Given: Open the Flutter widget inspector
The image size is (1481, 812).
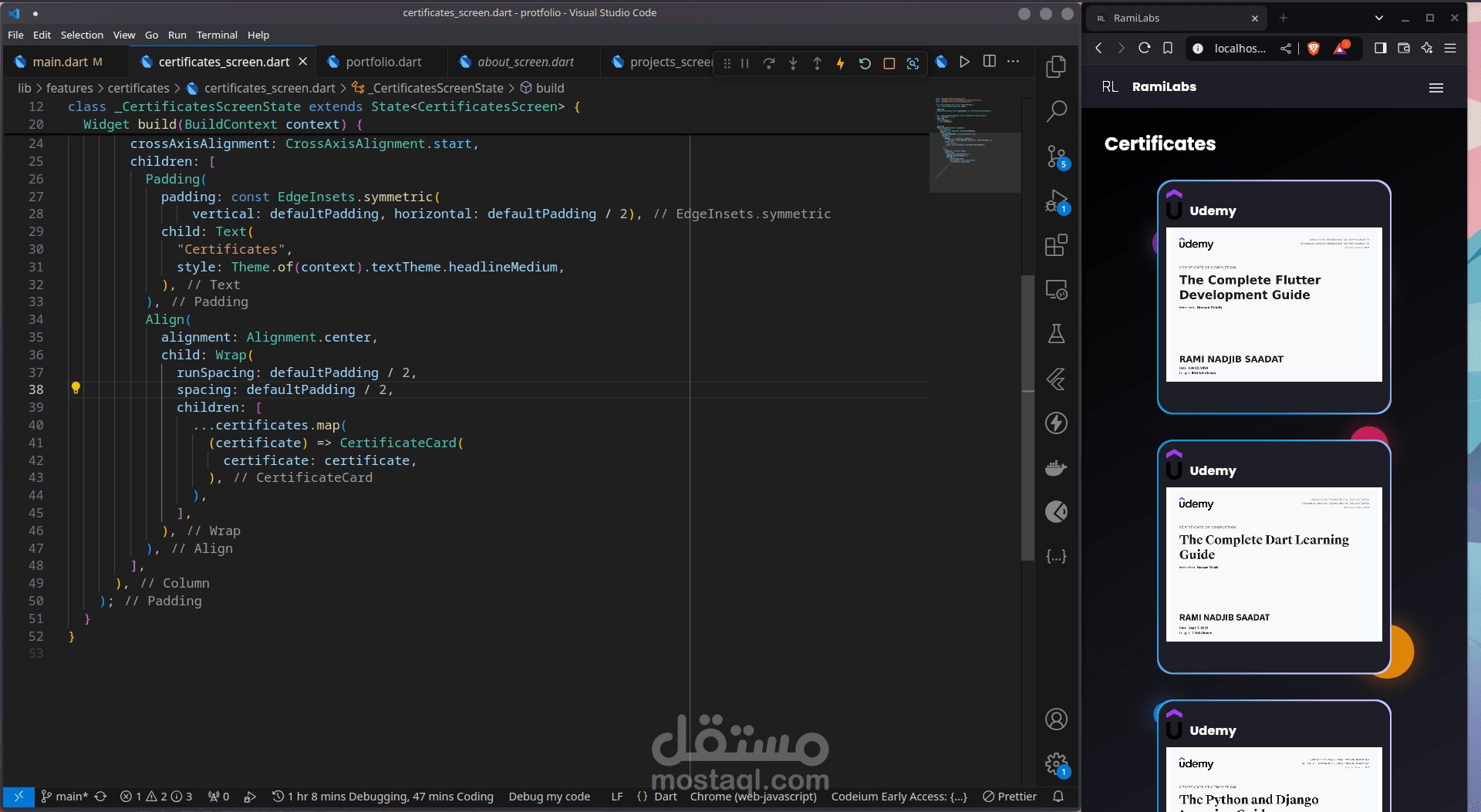Looking at the screenshot, I should (x=913, y=63).
